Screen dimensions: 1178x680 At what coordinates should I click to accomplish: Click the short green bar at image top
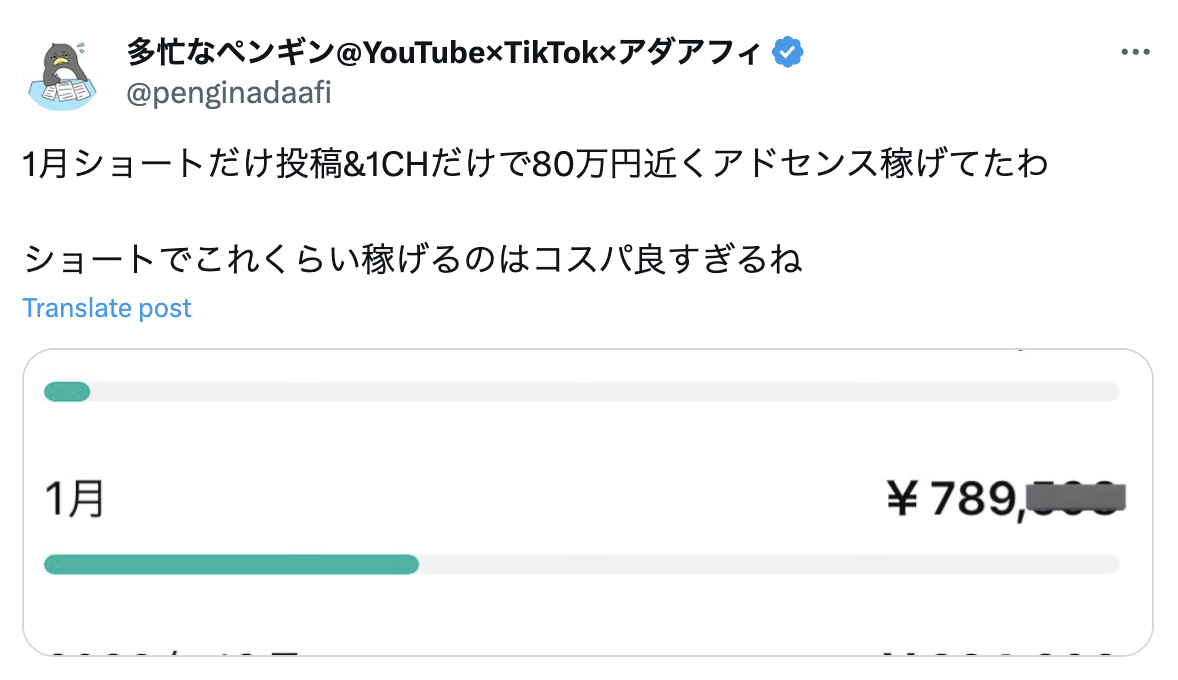click(x=67, y=392)
